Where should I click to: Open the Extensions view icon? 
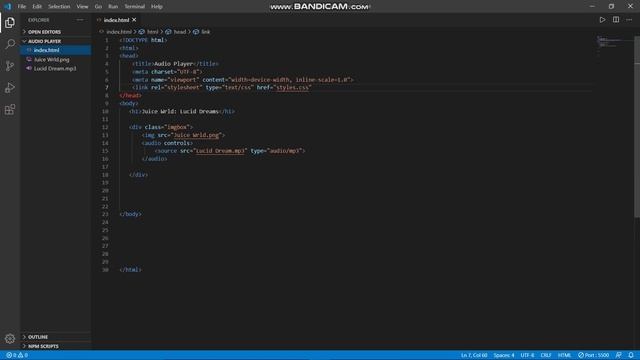(10, 109)
